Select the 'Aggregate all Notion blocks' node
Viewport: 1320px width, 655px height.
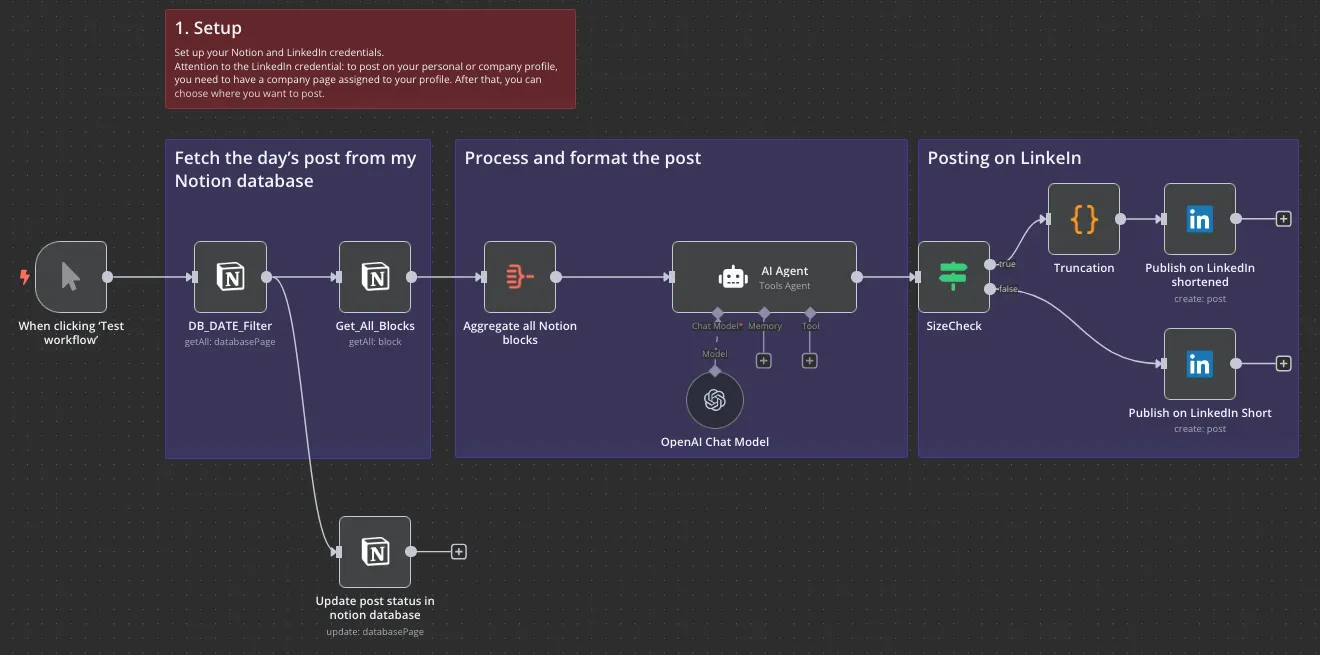point(520,277)
